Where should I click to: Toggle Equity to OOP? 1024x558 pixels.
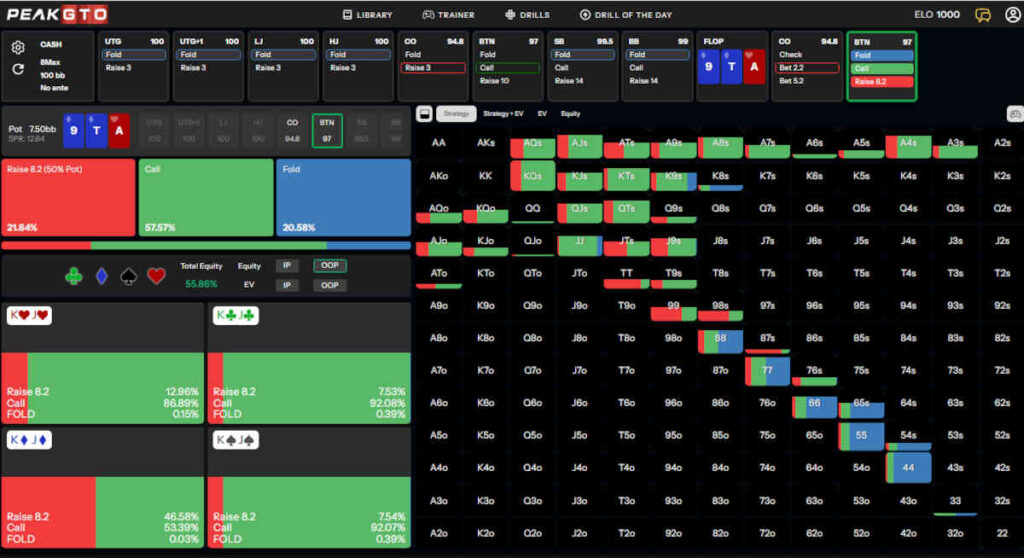point(330,266)
